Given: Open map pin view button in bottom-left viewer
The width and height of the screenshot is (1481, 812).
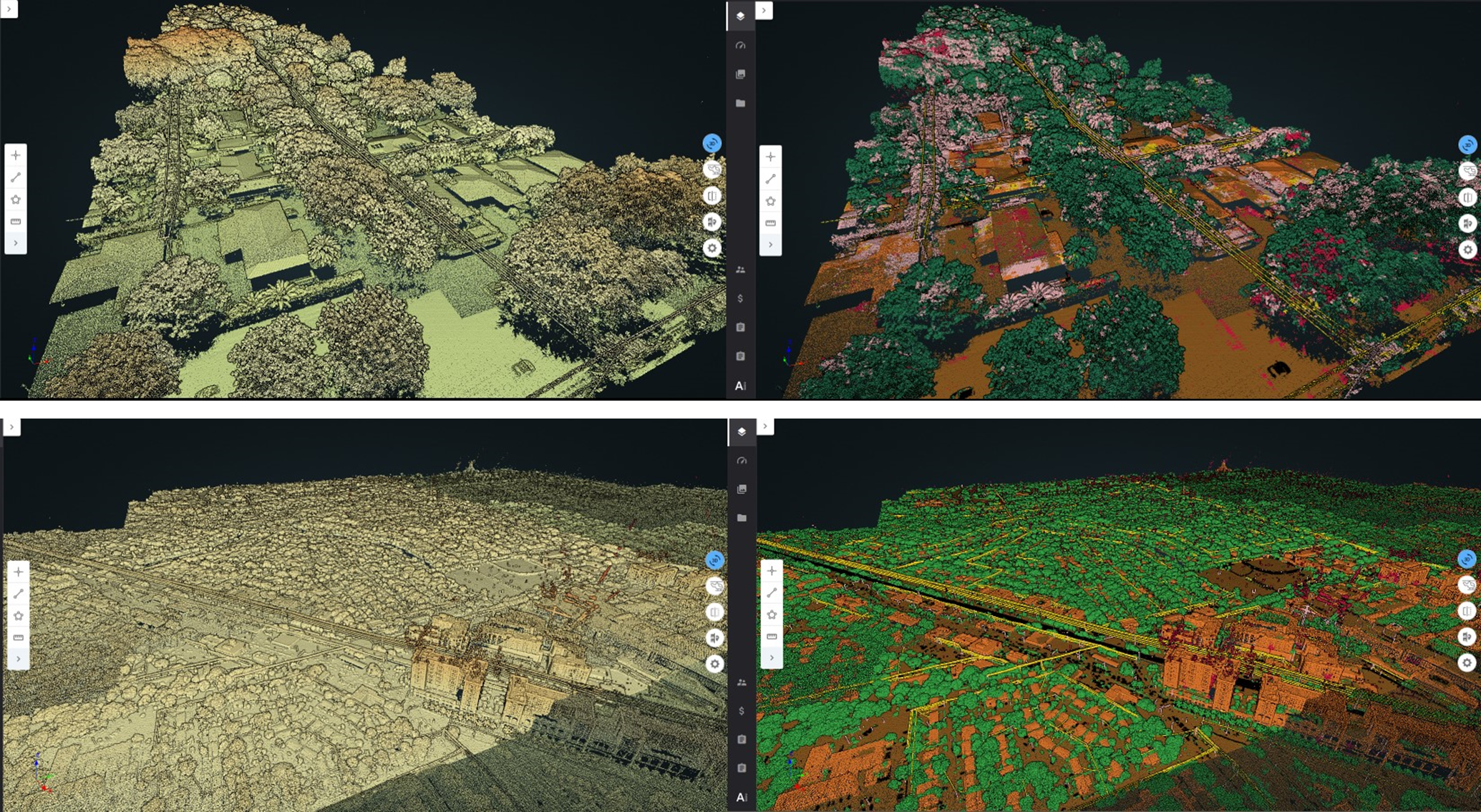Looking at the screenshot, I should point(714,638).
